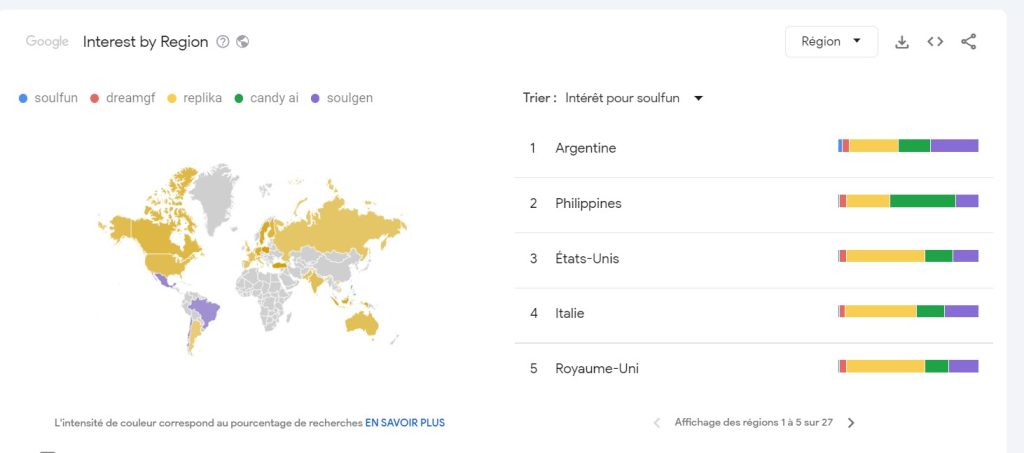Click the Royaume-Uni row

point(754,368)
